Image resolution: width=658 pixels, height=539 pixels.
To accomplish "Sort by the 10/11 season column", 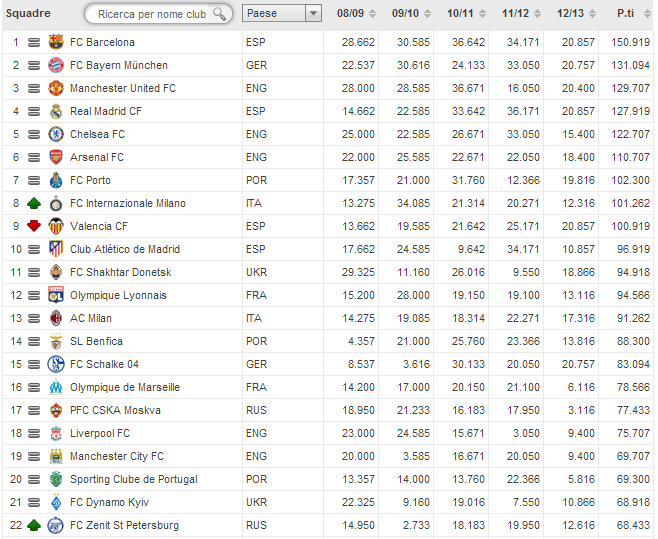I will [468, 14].
